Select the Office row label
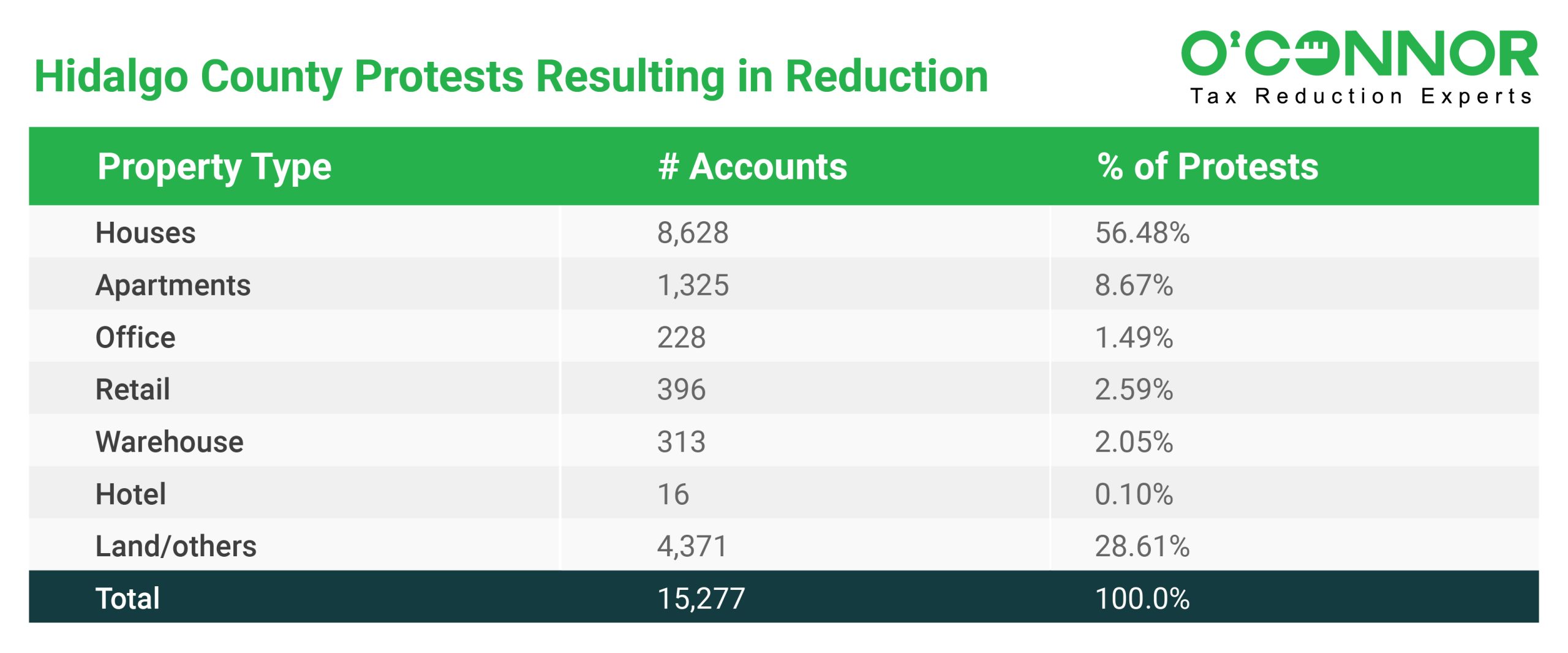Screen dimensions: 1568x653 (x=135, y=338)
